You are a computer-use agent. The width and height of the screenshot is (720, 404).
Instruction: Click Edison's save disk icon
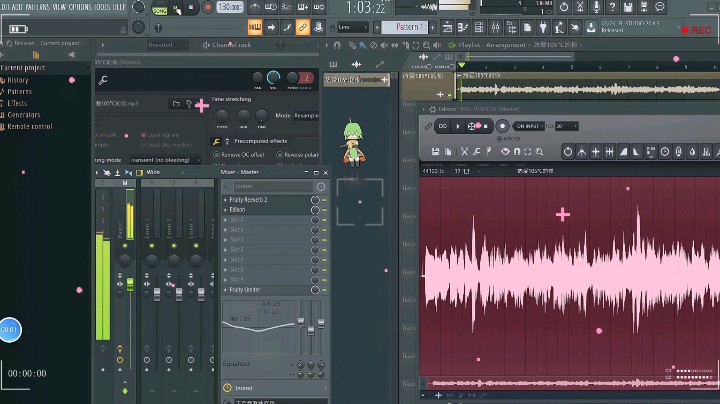click(435, 152)
